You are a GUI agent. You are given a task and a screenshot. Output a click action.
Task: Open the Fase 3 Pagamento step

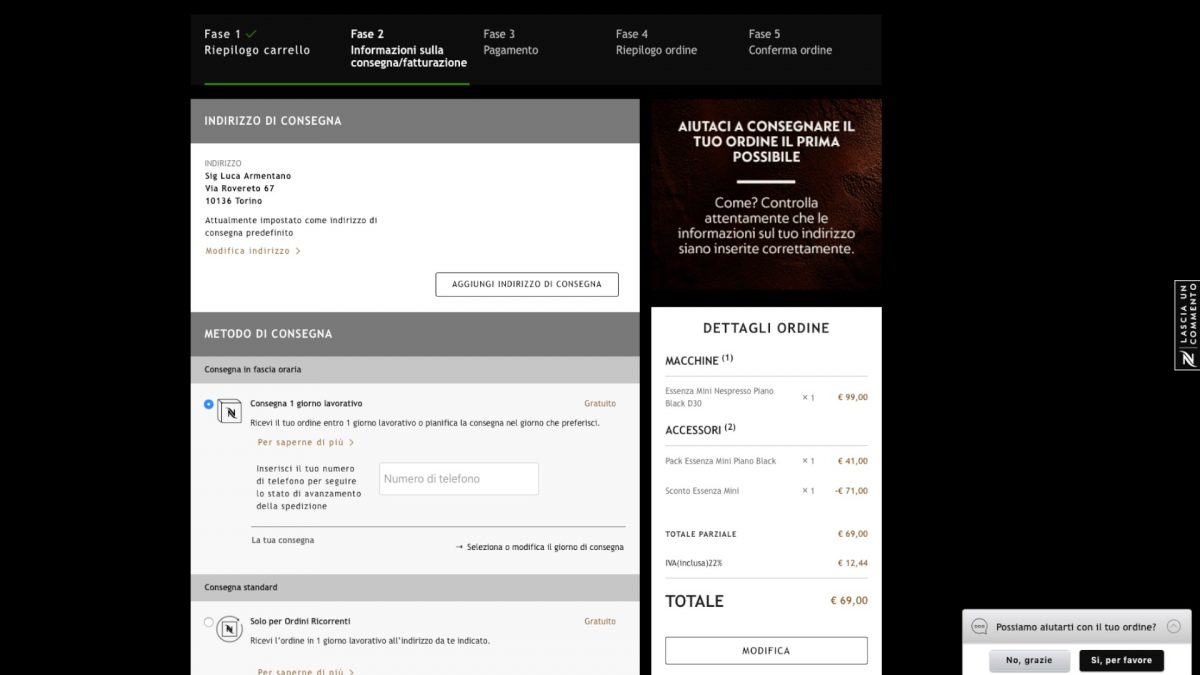[511, 42]
